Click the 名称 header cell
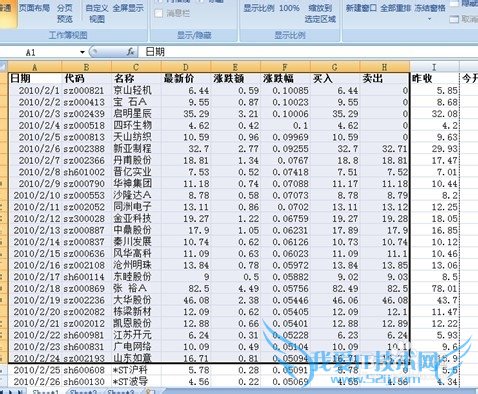This screenshot has height=394, width=478. [x=136, y=78]
